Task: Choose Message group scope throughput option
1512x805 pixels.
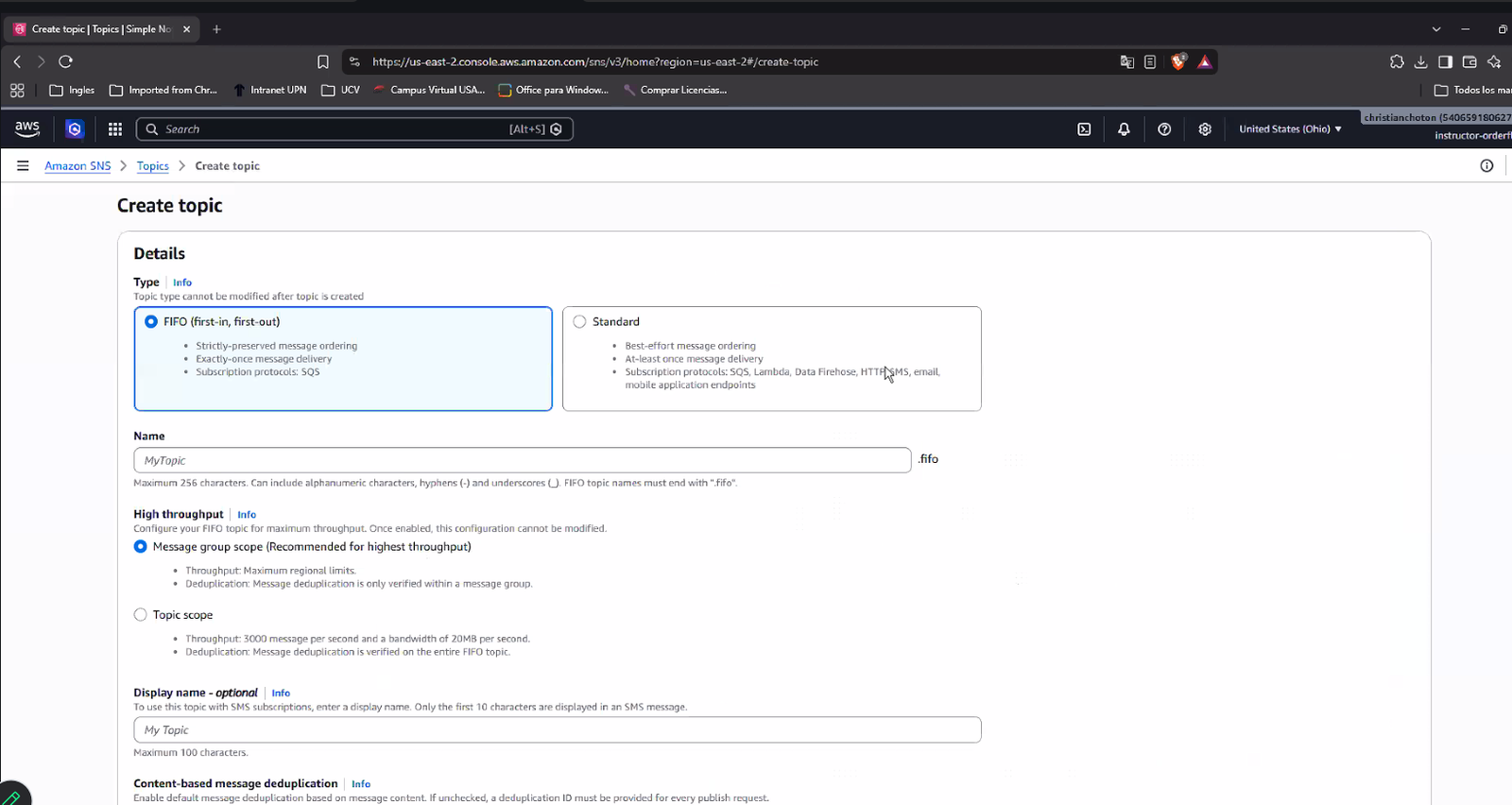Action: [141, 547]
